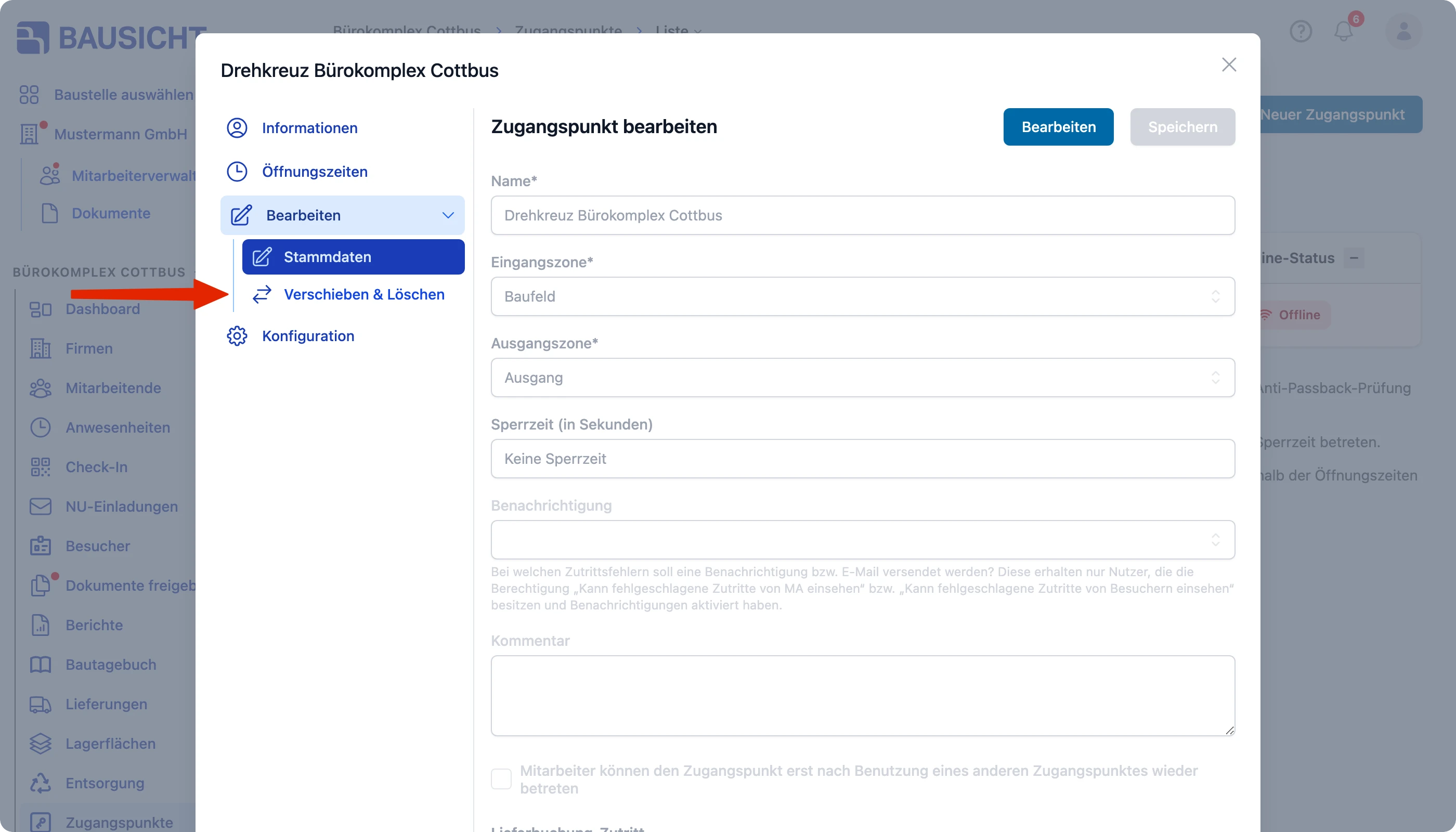Image resolution: width=1456 pixels, height=832 pixels.
Task: Open the user profile avatar
Action: point(1403,31)
